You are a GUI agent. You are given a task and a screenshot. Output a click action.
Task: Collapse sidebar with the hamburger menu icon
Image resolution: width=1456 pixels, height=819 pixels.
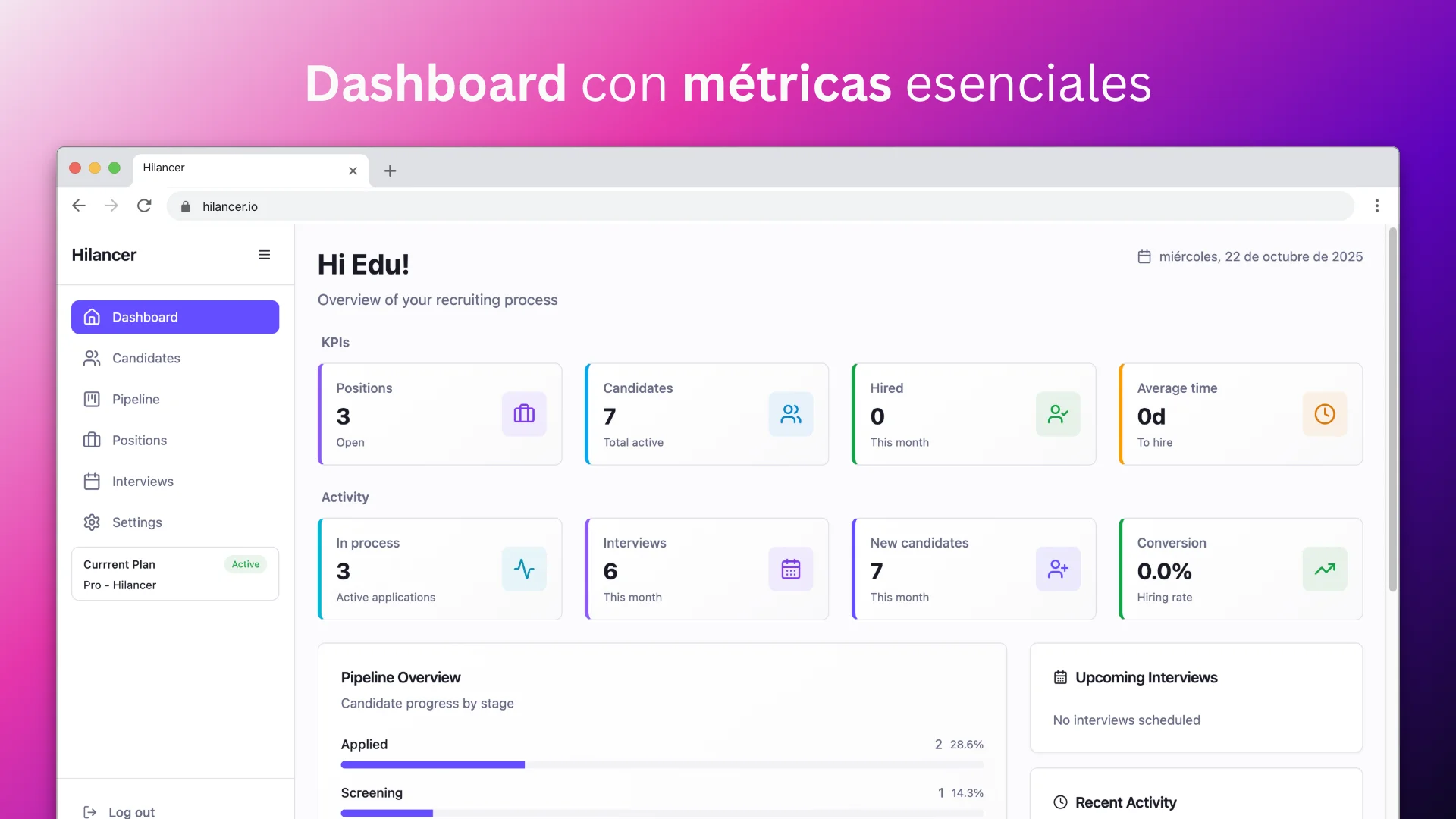(x=264, y=255)
